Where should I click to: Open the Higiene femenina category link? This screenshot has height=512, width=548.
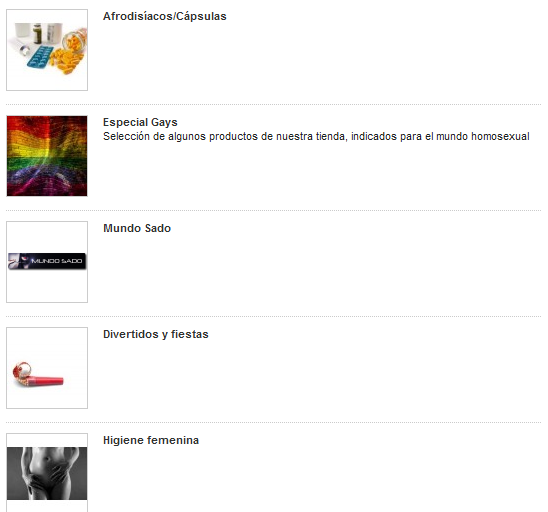coord(151,440)
